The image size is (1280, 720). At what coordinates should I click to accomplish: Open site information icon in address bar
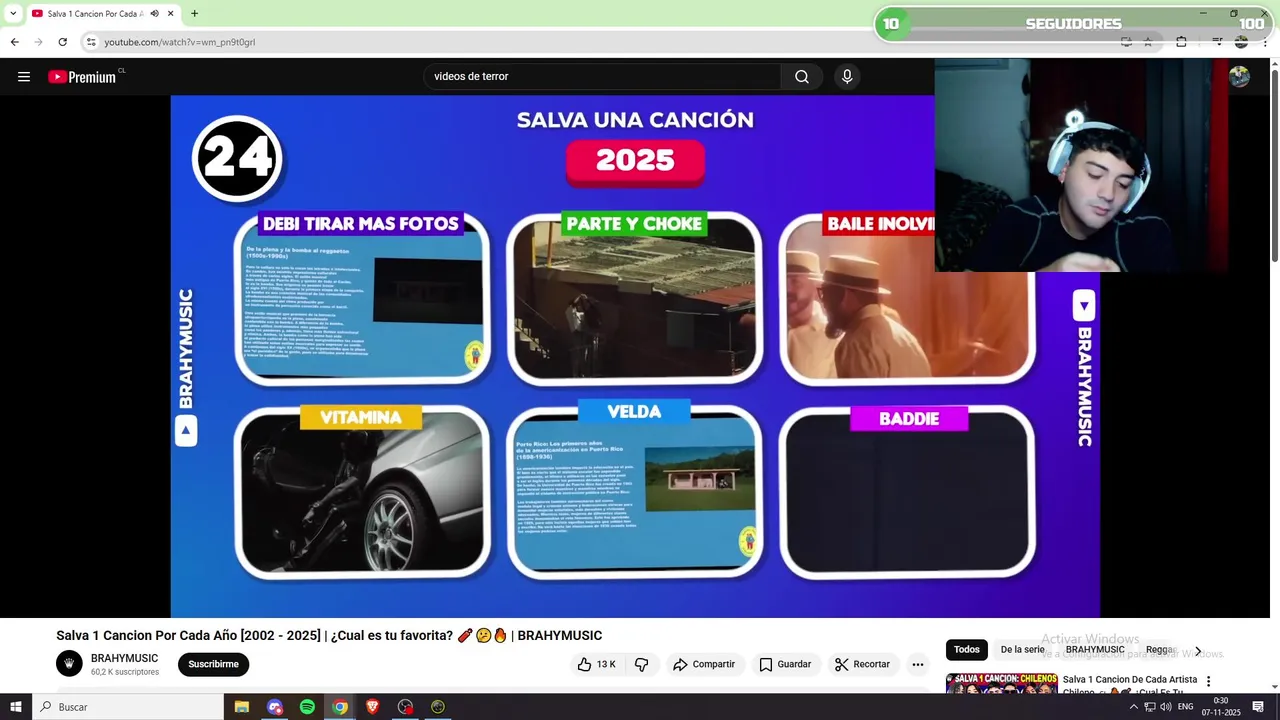pyautogui.click(x=91, y=42)
